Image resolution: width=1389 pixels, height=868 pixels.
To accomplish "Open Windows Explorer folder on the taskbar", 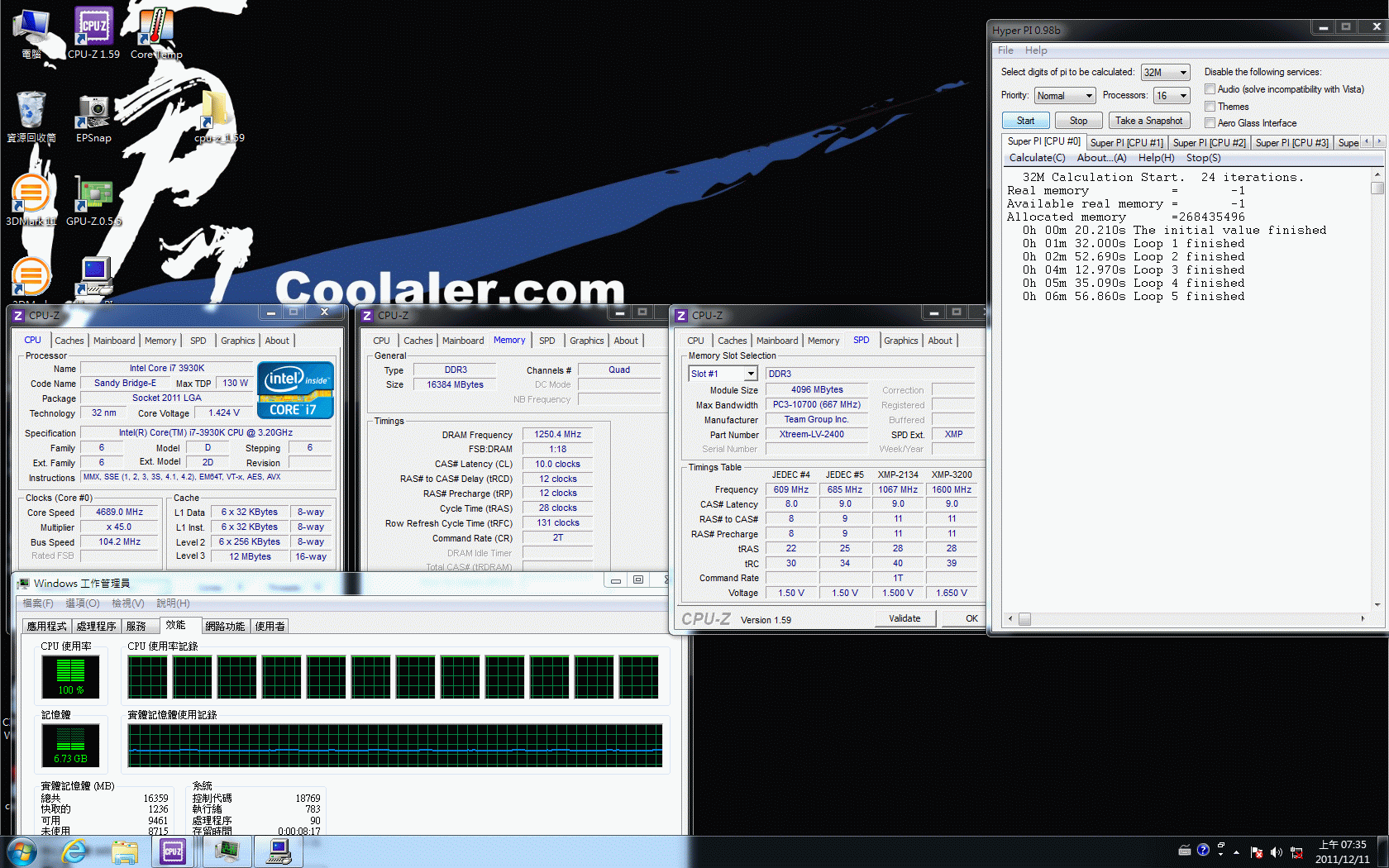I will click(125, 851).
